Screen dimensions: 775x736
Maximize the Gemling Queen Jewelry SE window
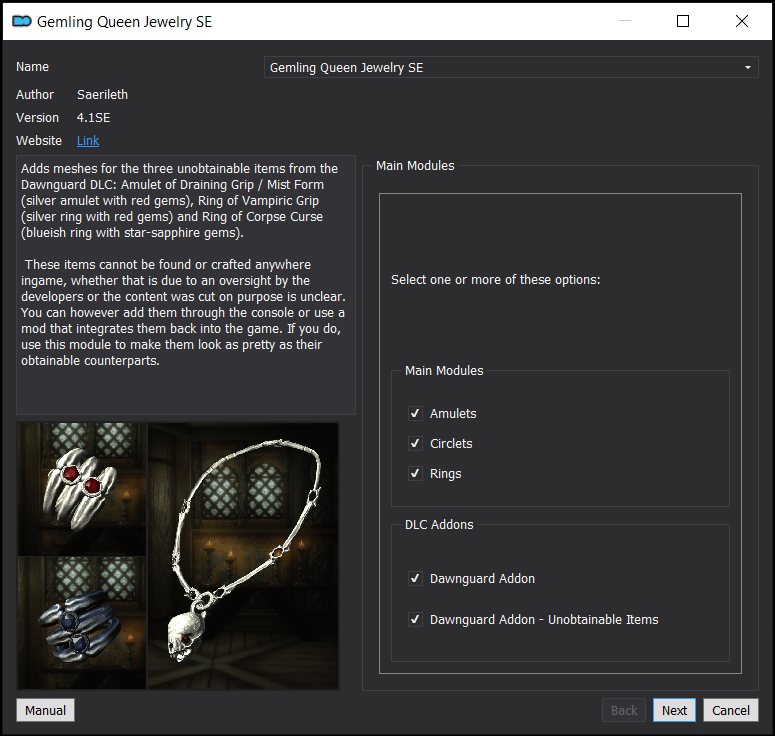pyautogui.click(x=683, y=21)
